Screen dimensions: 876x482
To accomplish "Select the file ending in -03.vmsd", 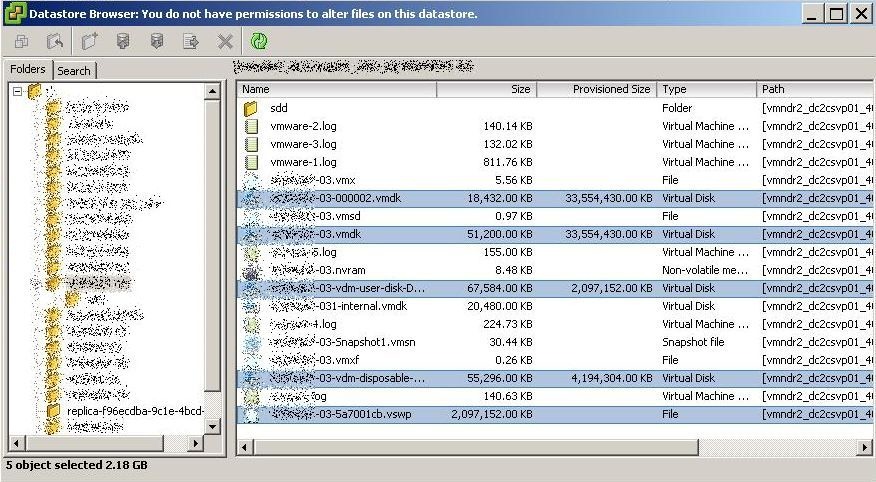I will (x=315, y=216).
